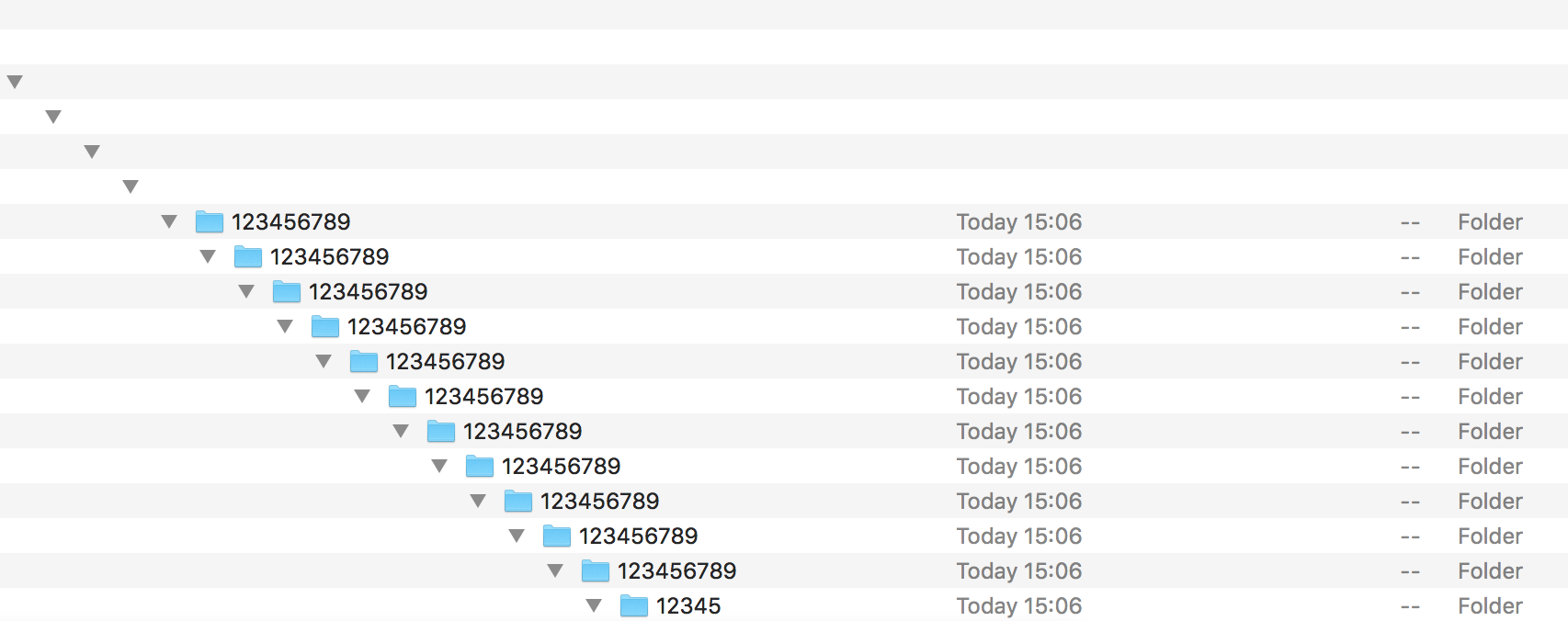Collapse the second-outermost 123456789 folder triangle
Screen dimensions: 1568x621
208,257
